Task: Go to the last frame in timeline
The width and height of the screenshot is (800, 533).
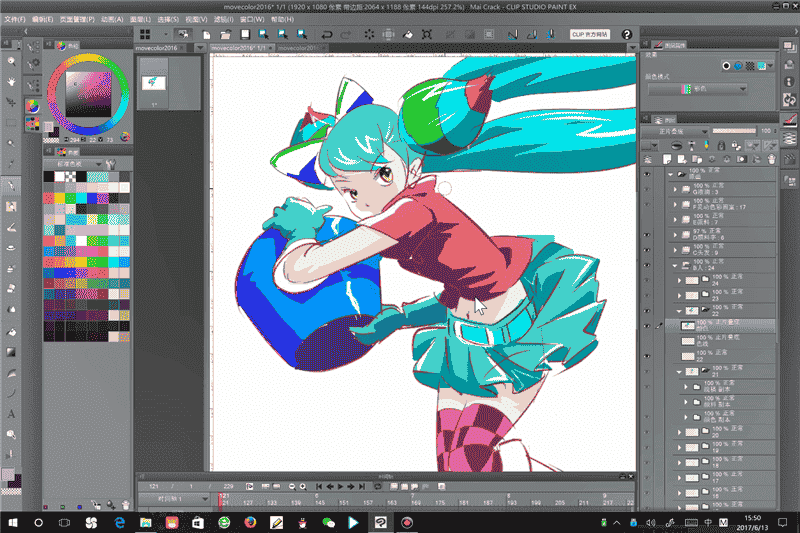Action: click(x=362, y=487)
